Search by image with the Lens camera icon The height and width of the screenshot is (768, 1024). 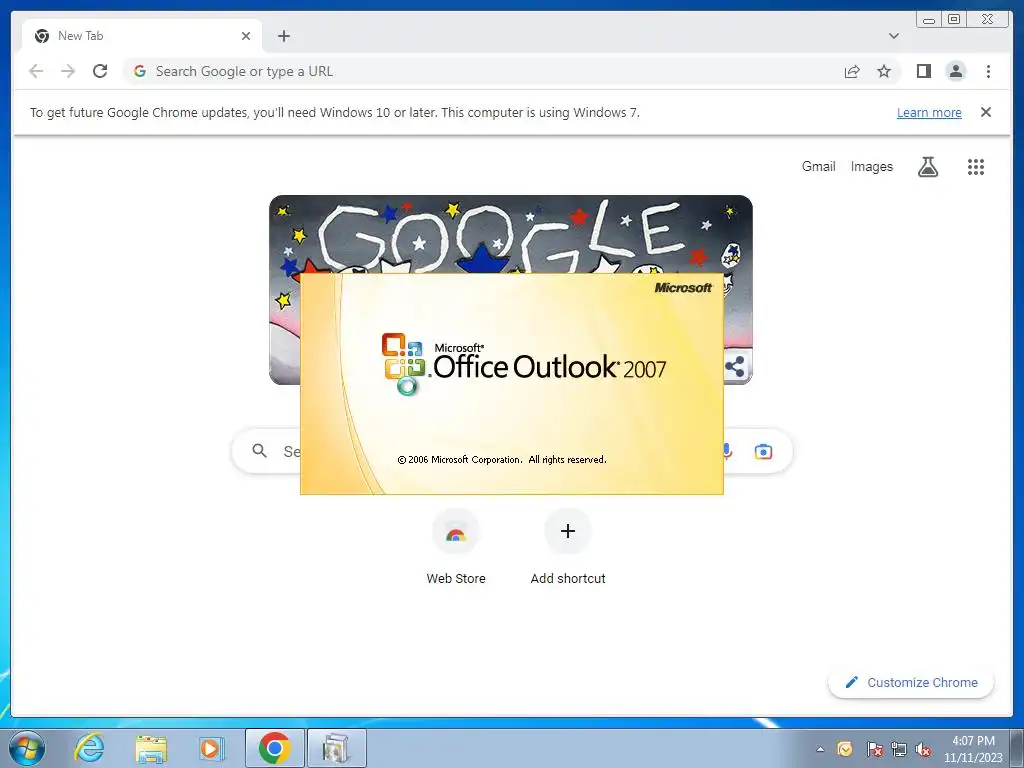pos(763,451)
